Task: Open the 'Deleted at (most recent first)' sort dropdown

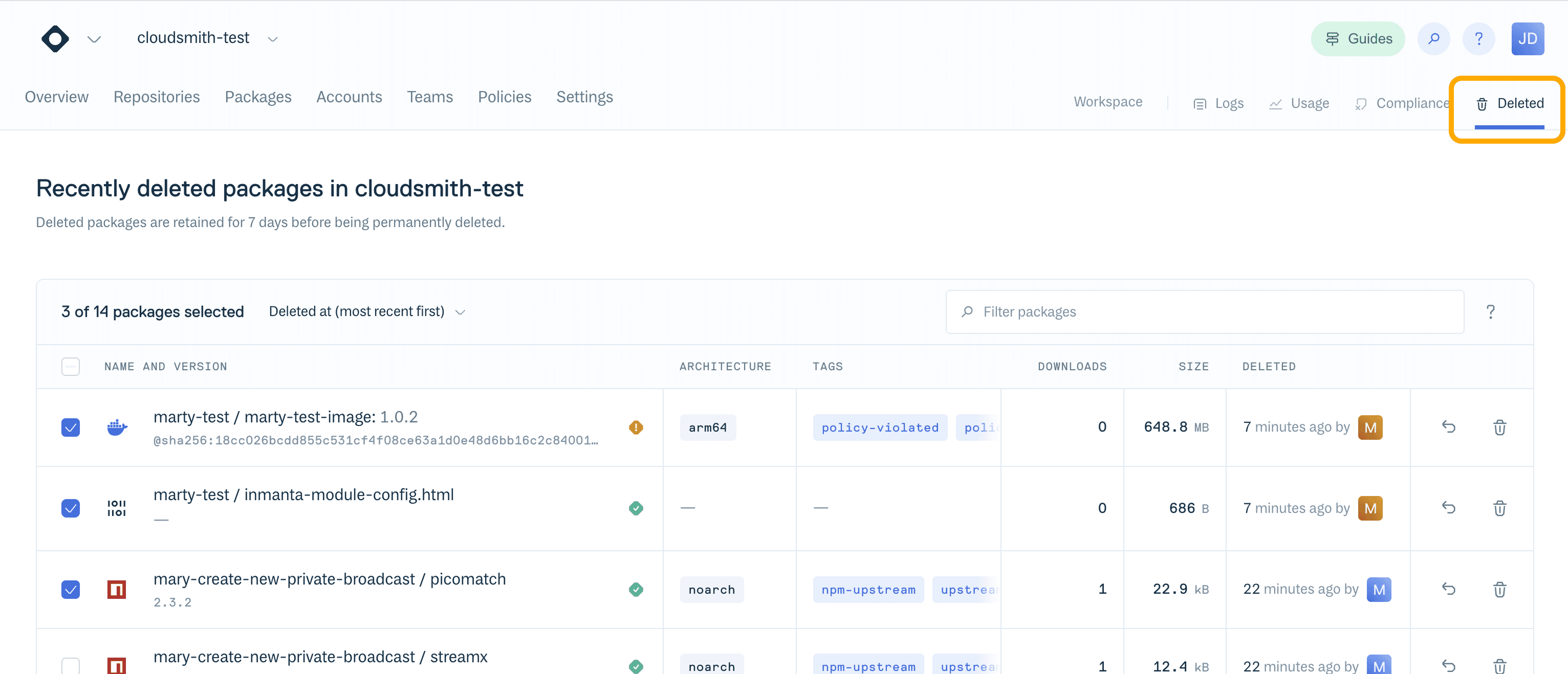Action: (x=366, y=311)
